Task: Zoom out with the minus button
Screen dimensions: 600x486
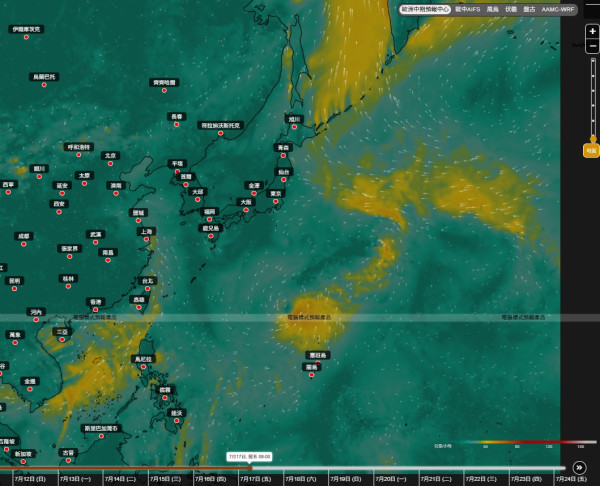Action: (x=592, y=46)
